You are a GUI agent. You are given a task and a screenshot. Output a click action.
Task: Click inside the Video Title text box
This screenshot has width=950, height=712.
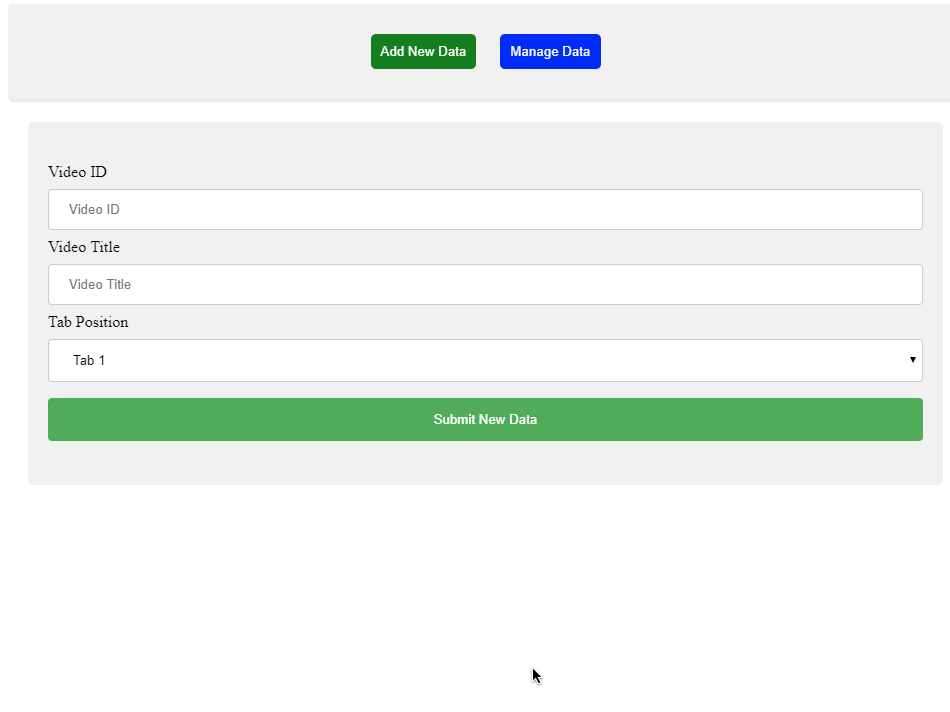click(x=485, y=285)
